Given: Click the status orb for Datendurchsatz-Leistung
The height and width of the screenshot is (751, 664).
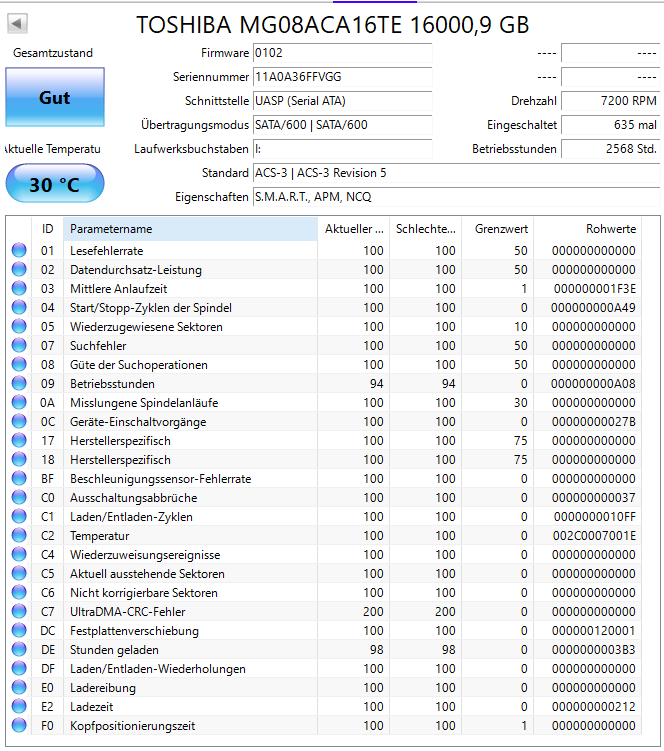Looking at the screenshot, I should click(x=19, y=269).
